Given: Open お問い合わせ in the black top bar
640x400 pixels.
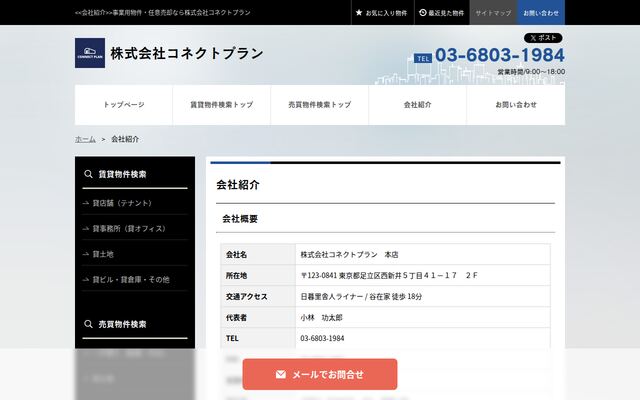Looking at the screenshot, I should click(541, 13).
